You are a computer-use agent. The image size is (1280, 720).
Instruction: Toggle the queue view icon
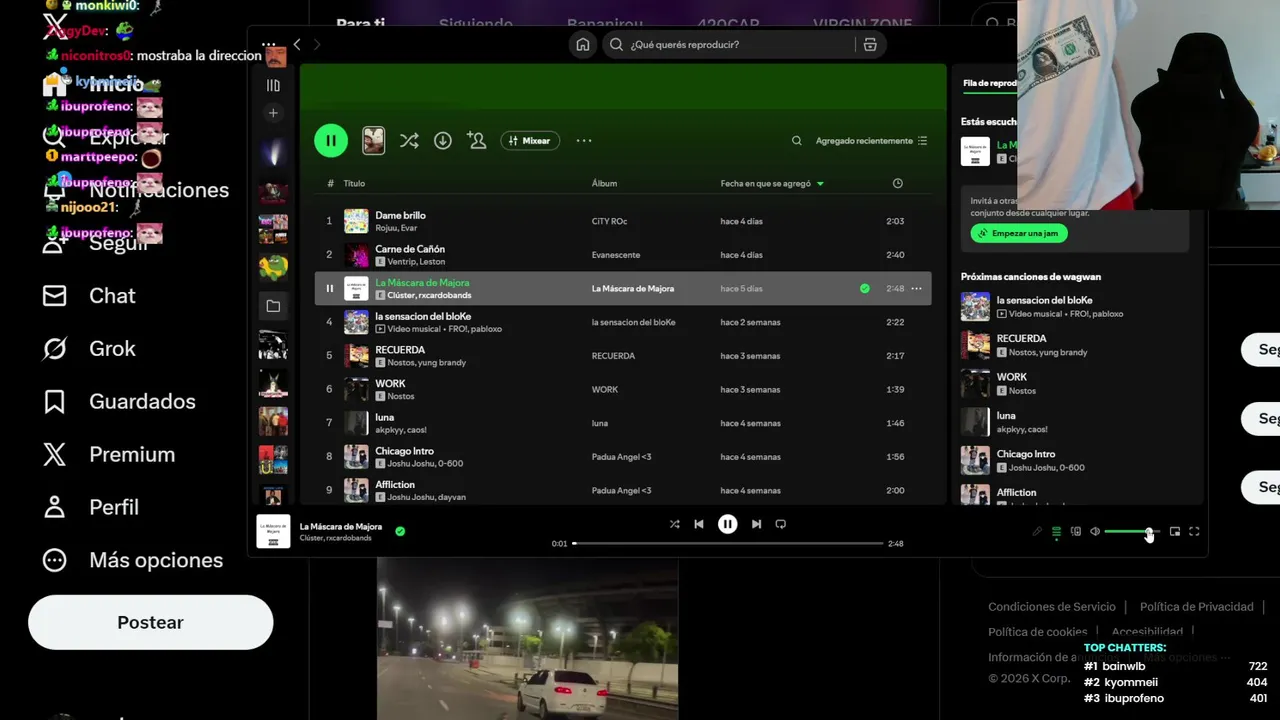pos(1056,532)
